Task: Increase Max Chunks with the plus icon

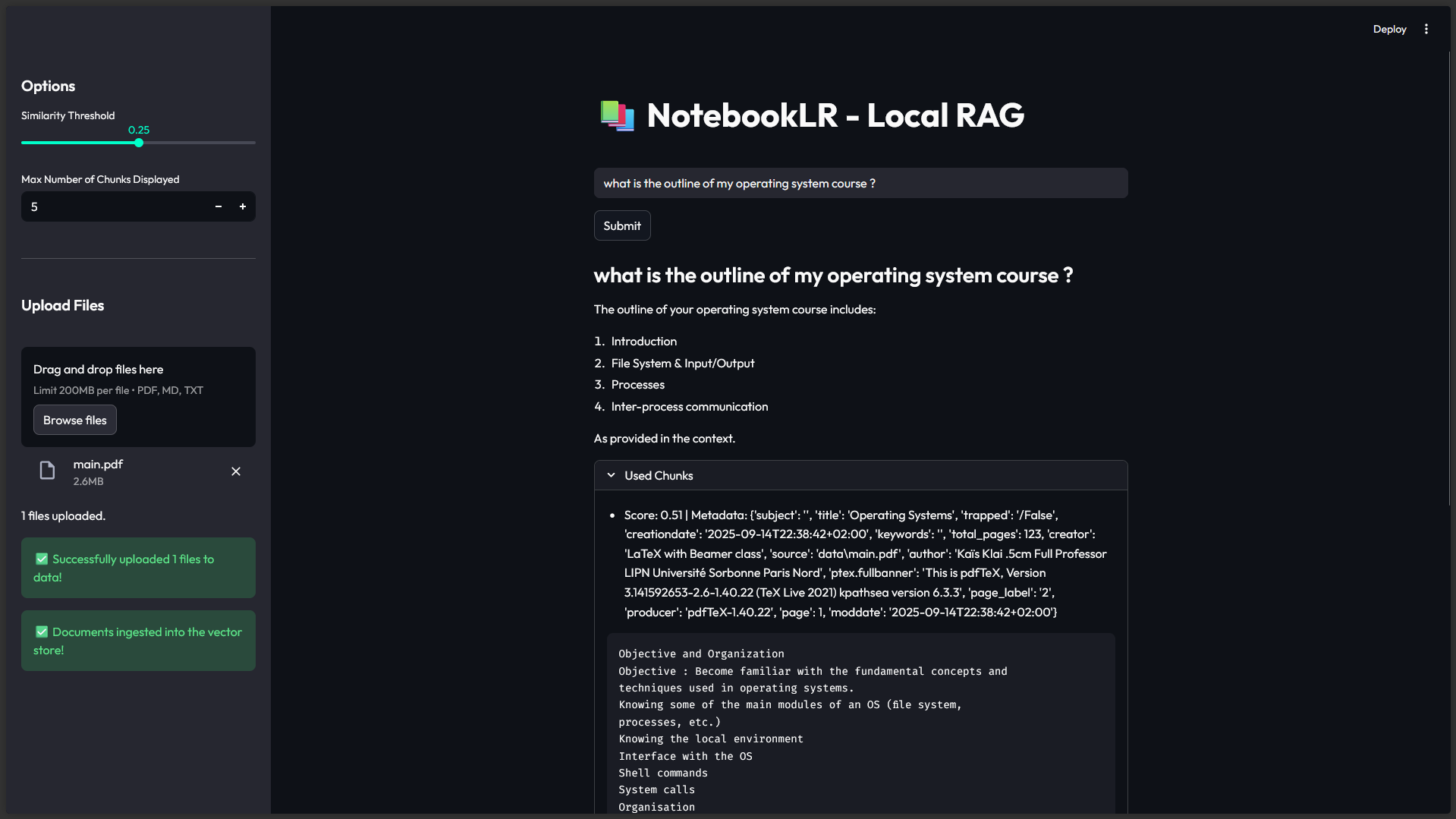Action: click(243, 206)
